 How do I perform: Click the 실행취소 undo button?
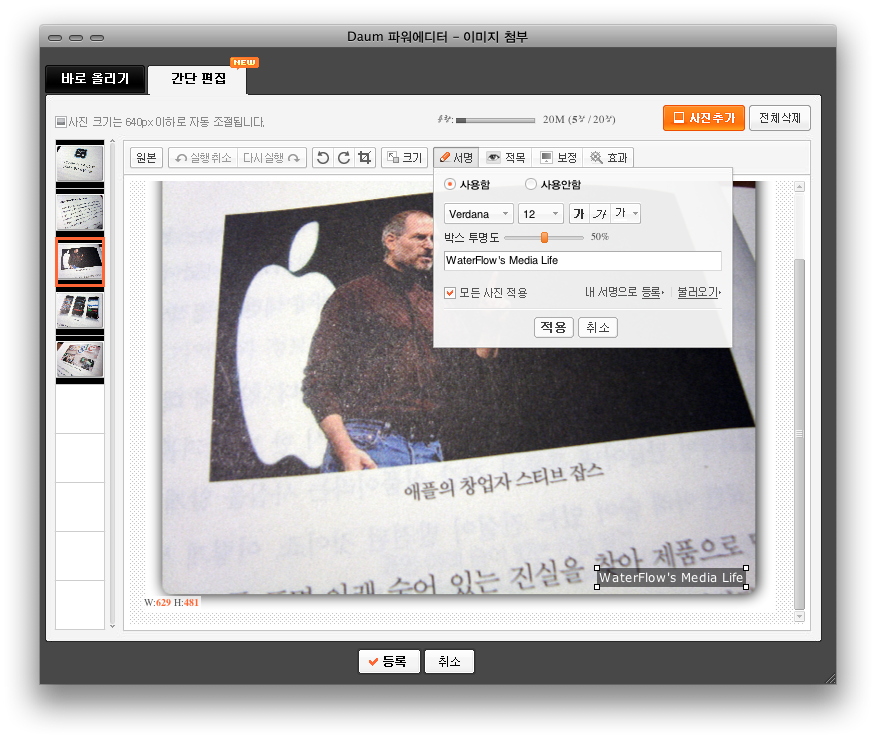click(x=203, y=158)
